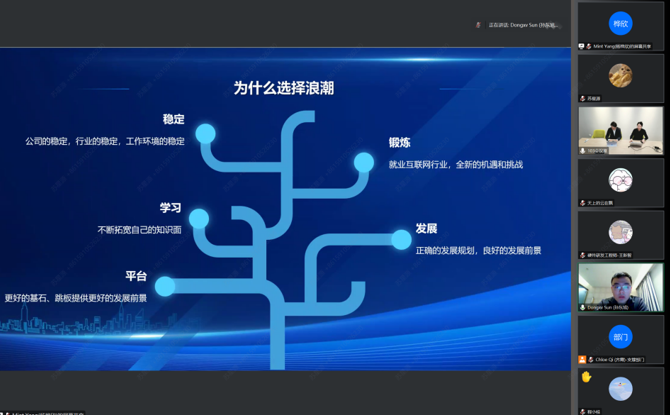Click the circle node next to 稳定
Screen dimensions: 670x415
pyautogui.click(x=205, y=133)
